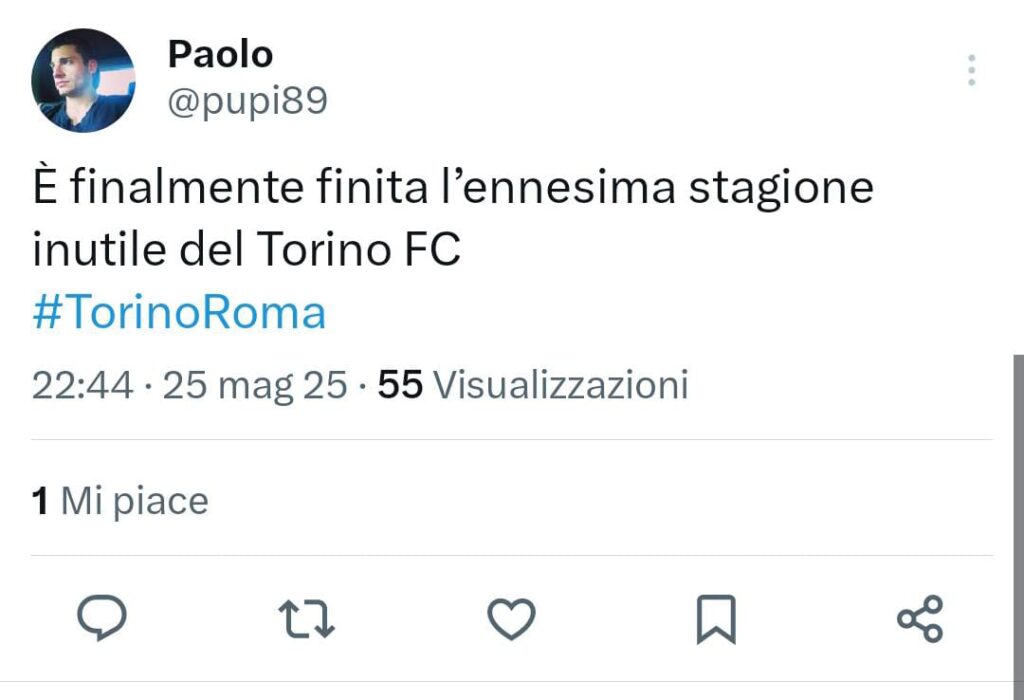
Task: Click the 22:44 timestamp
Action: [82, 385]
